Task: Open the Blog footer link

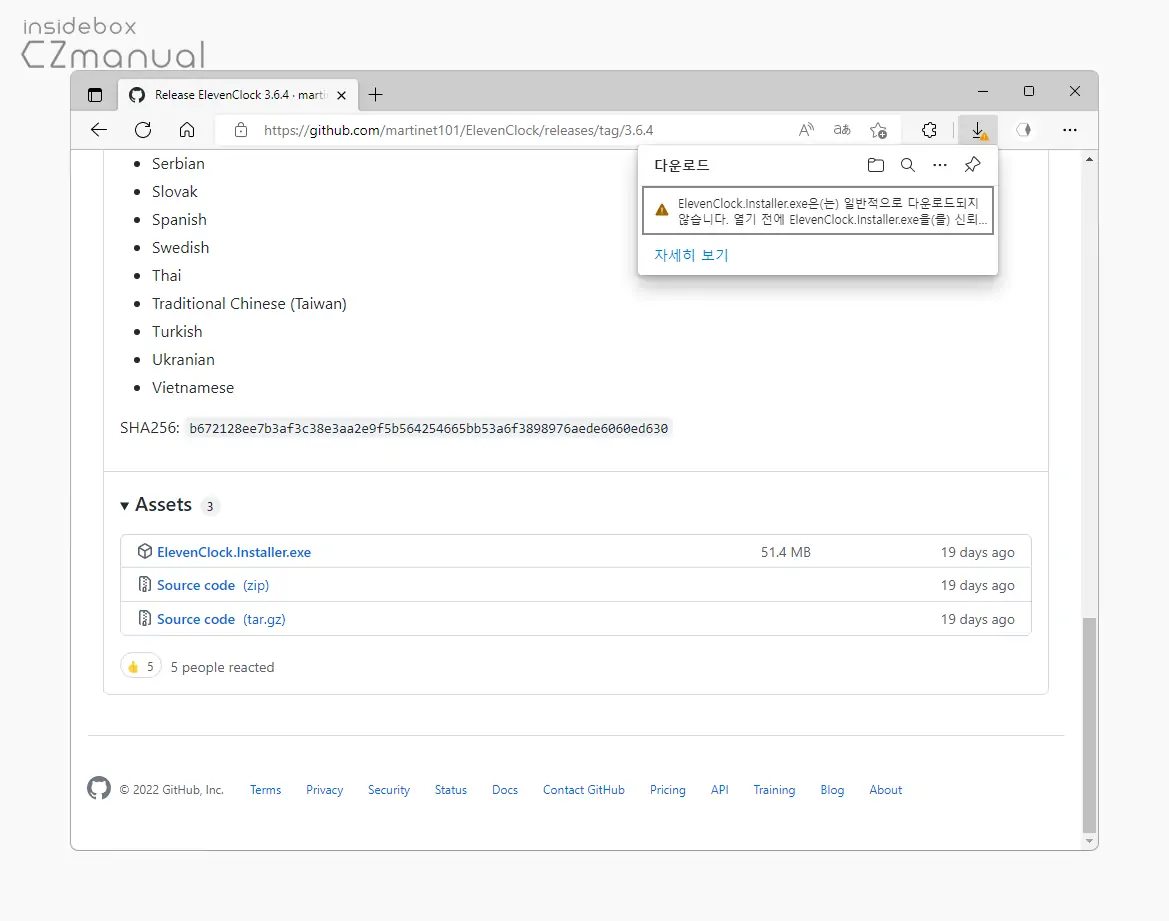Action: [x=832, y=790]
